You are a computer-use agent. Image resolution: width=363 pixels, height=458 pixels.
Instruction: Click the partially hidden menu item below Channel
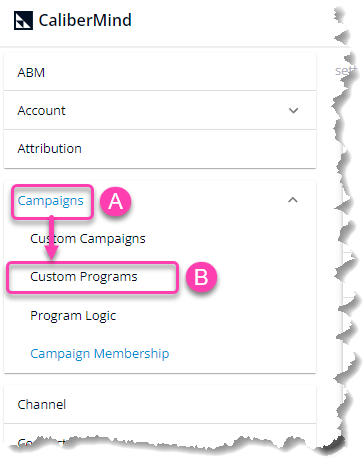42,442
